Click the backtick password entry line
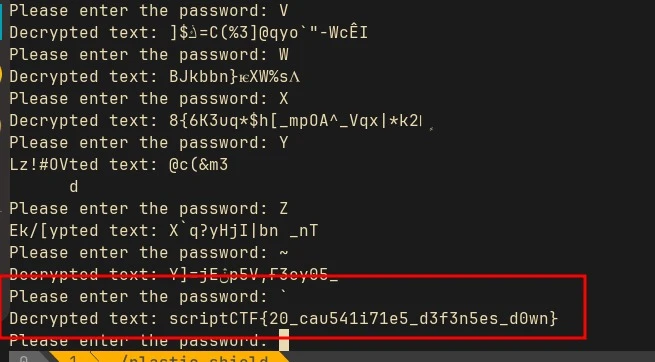Viewport: 655px width, 362px height. tap(149, 297)
